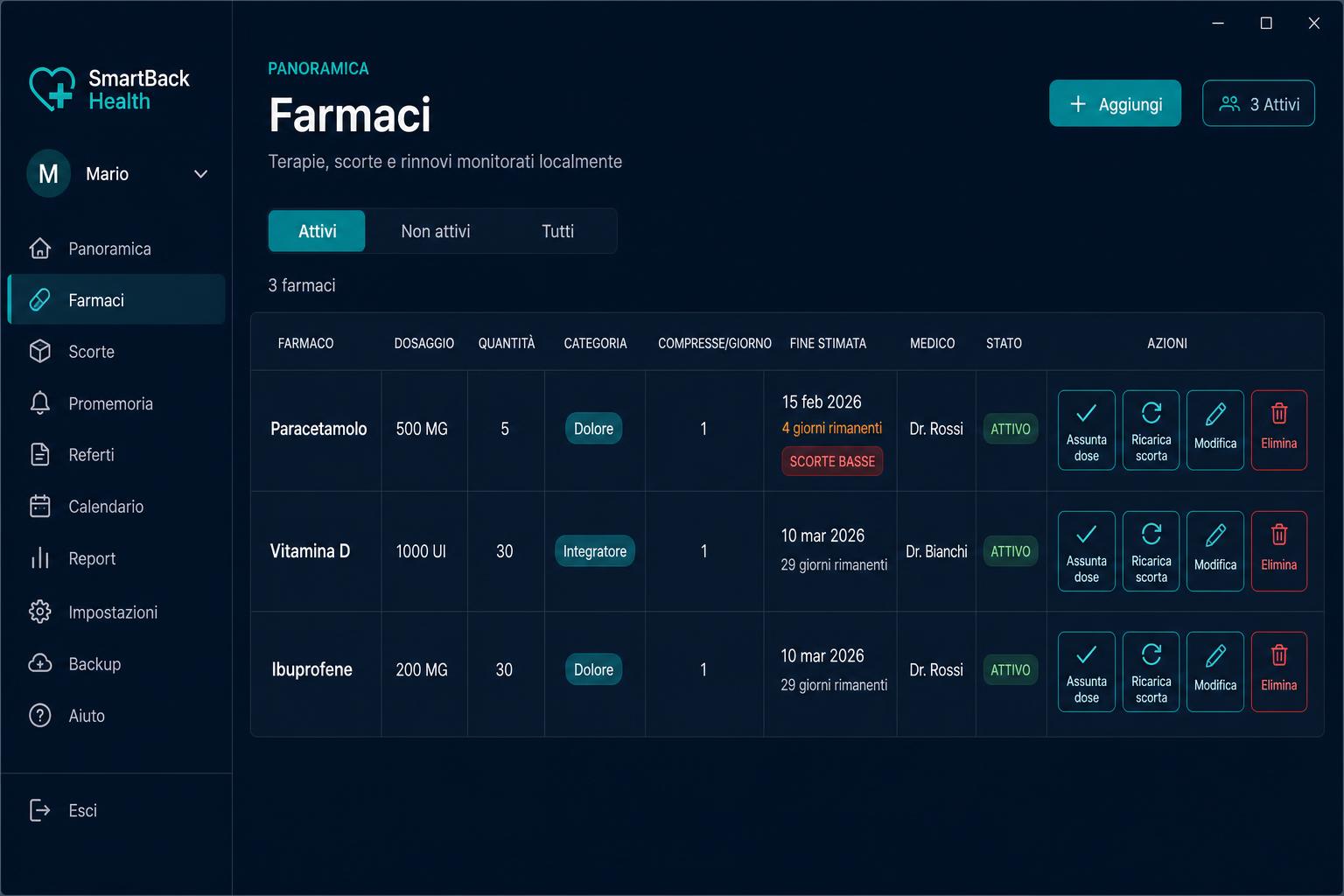Open the Referti document icon
Viewport: 1344px width, 896px height.
[40, 455]
